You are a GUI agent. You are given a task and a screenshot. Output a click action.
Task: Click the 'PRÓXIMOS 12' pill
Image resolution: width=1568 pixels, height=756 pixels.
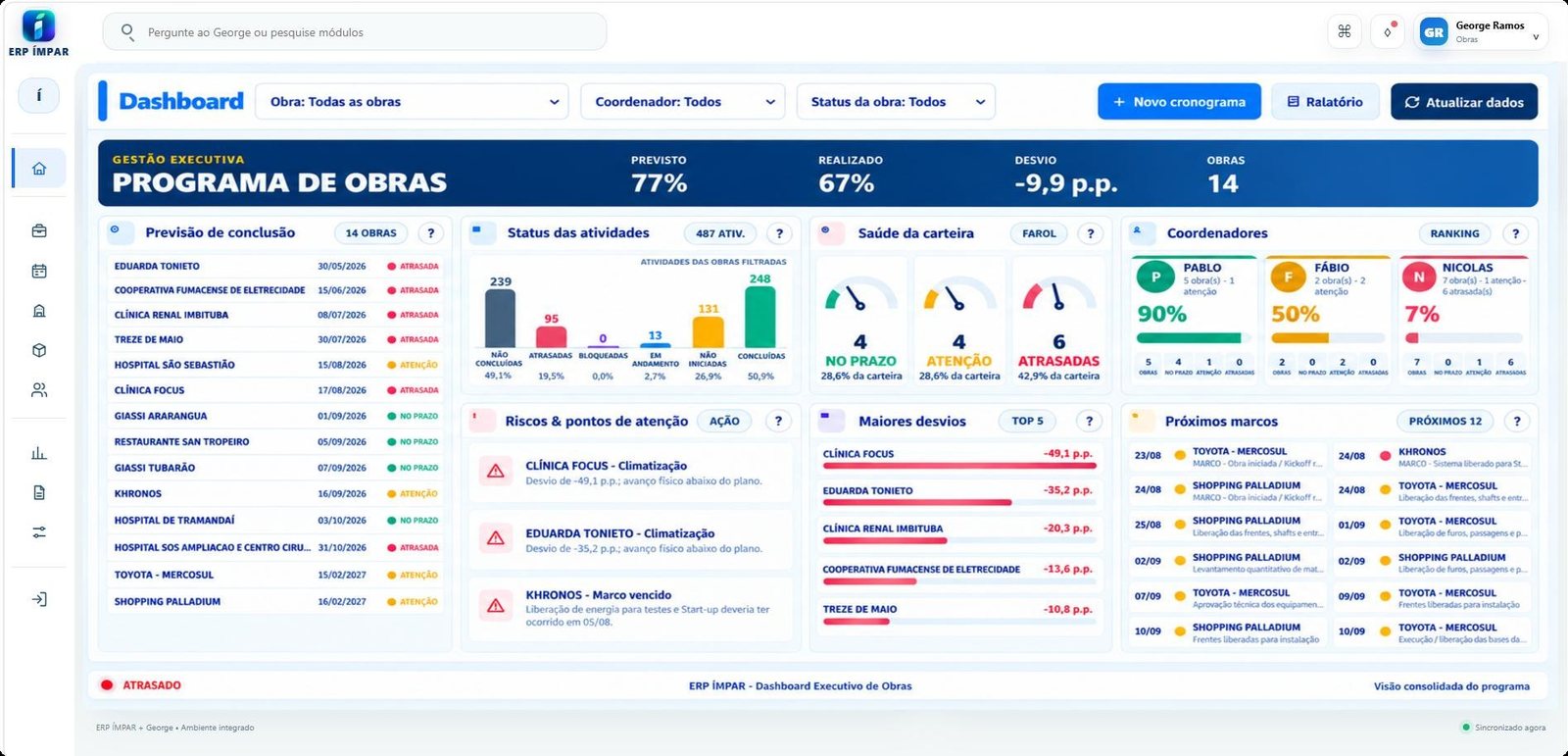click(x=1445, y=421)
